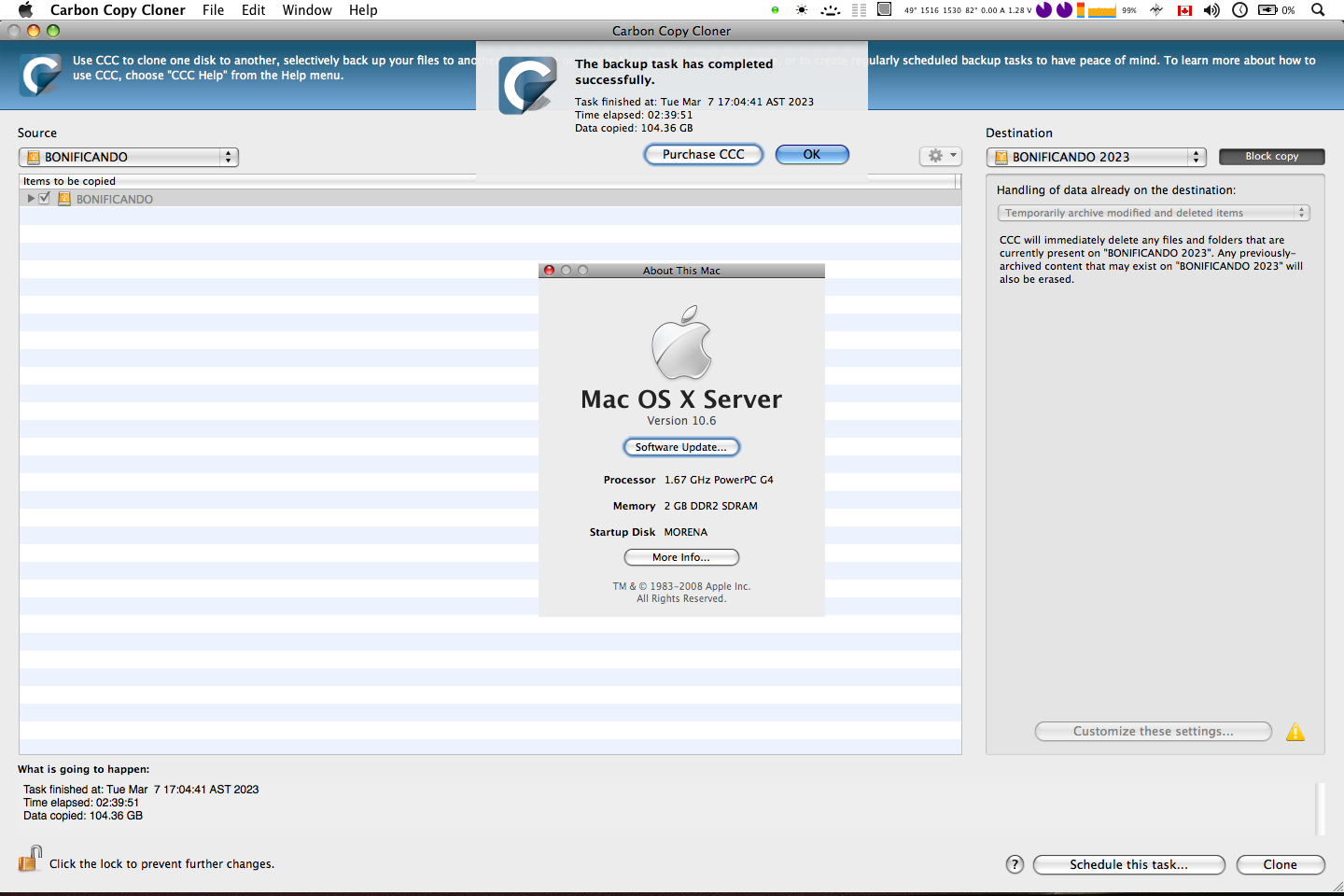This screenshot has height=896, width=1344.
Task: Open the Edit menu
Action: tap(253, 10)
